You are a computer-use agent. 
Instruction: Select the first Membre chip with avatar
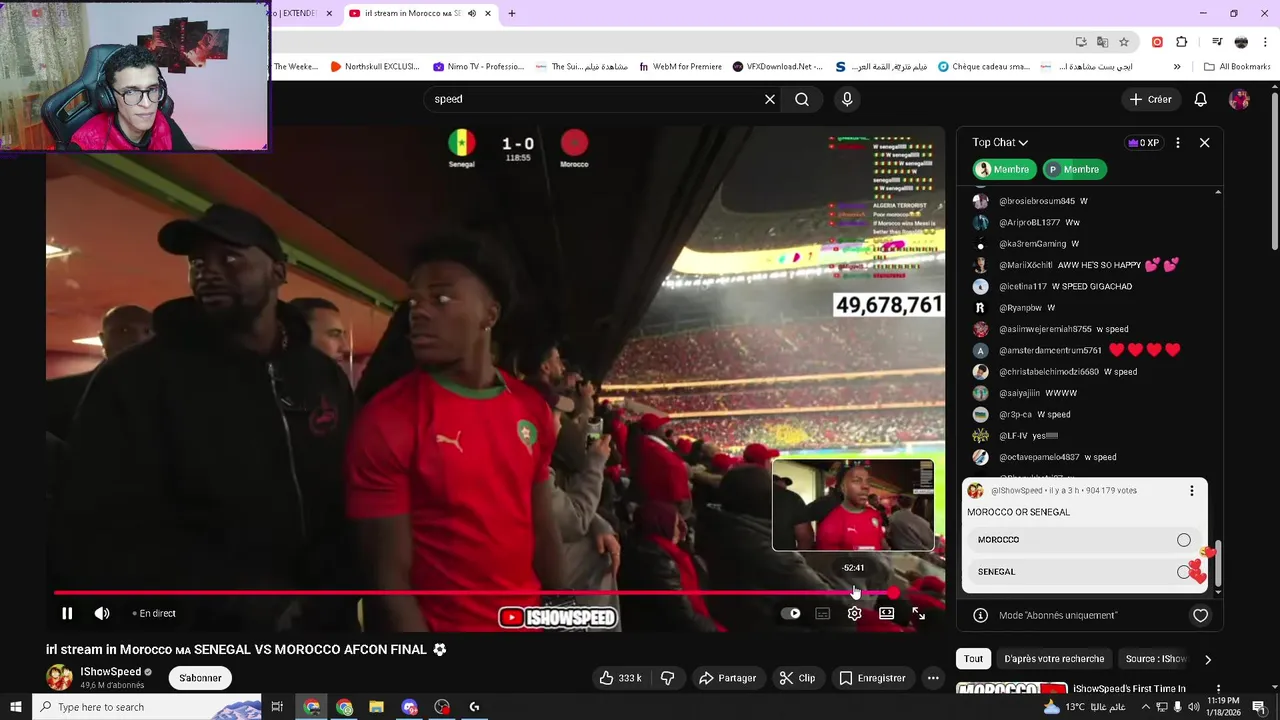pos(1004,169)
